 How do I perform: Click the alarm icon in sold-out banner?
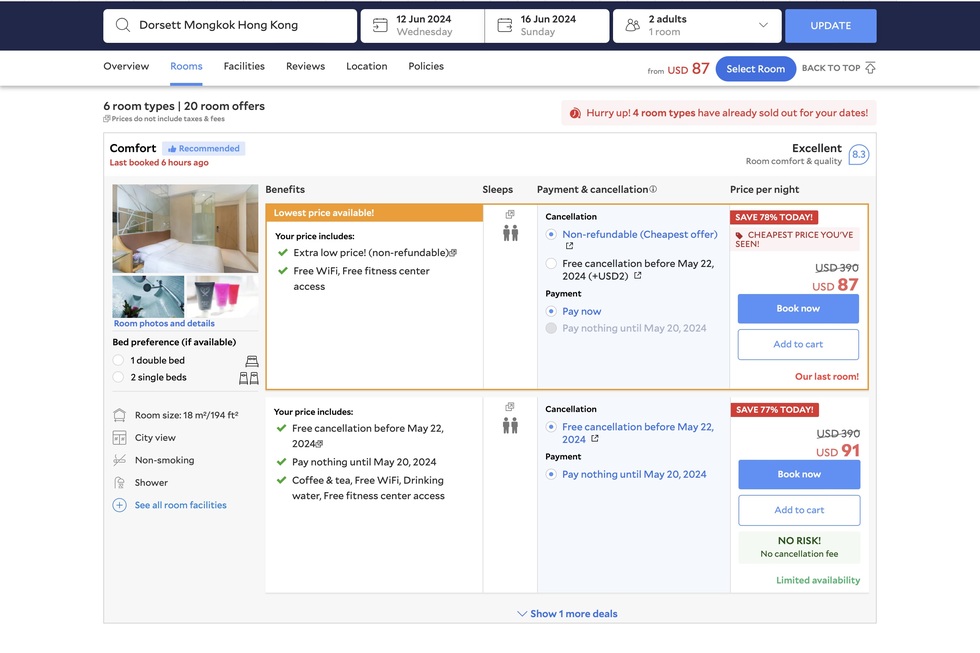click(575, 113)
